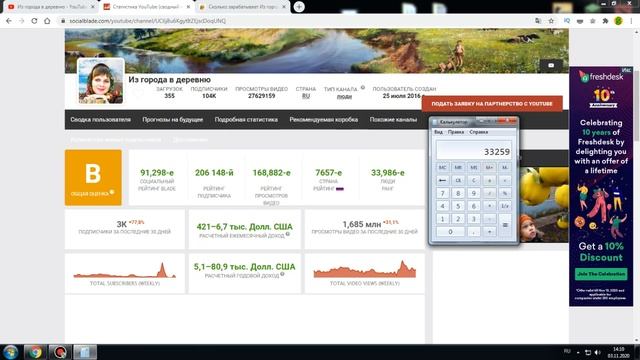The image size is (640, 360).
Task: Click the screen recorder icon on taskbar
Action: pos(60,352)
